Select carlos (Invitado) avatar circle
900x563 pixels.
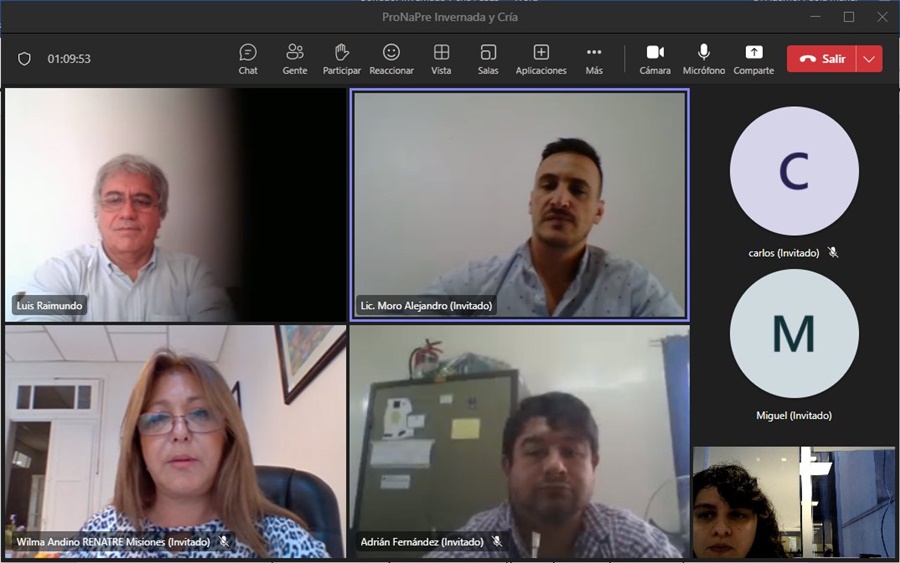tap(794, 171)
